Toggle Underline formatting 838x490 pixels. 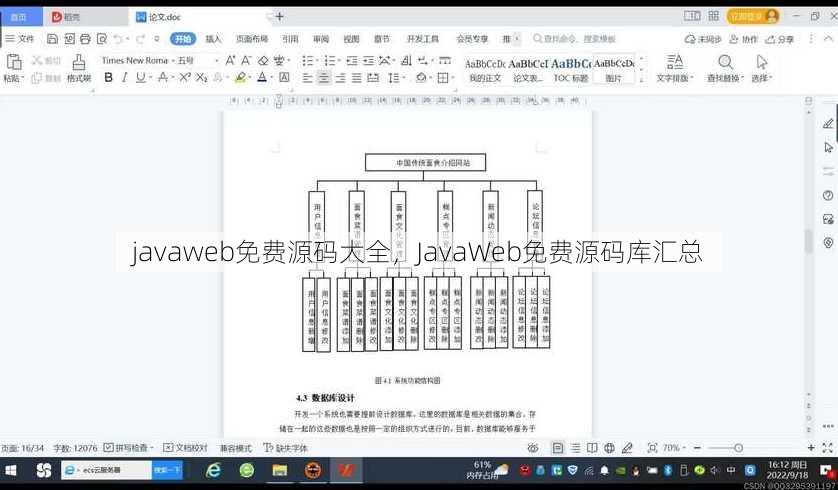point(140,78)
